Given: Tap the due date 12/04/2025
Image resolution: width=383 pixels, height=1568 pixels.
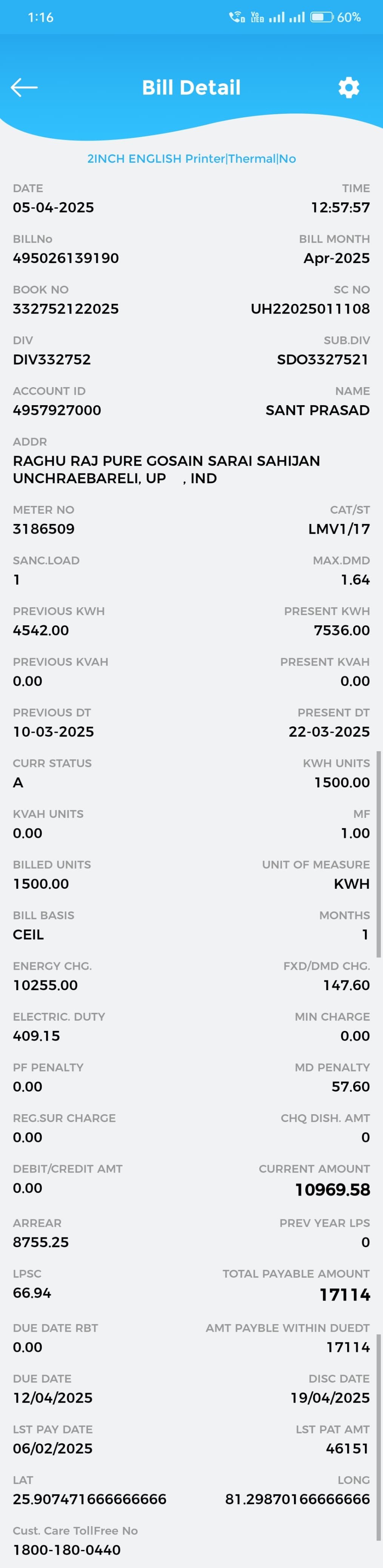Looking at the screenshot, I should coord(53,1398).
